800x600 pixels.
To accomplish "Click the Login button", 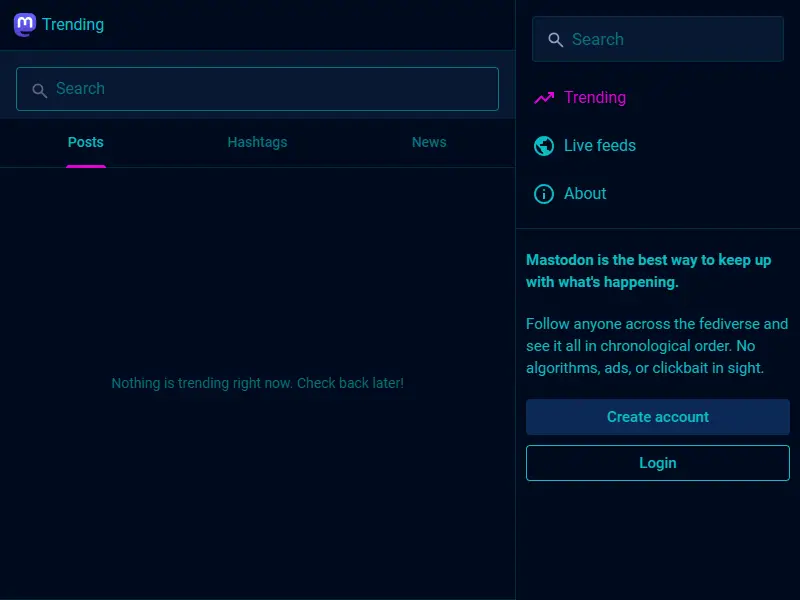I will point(658,463).
